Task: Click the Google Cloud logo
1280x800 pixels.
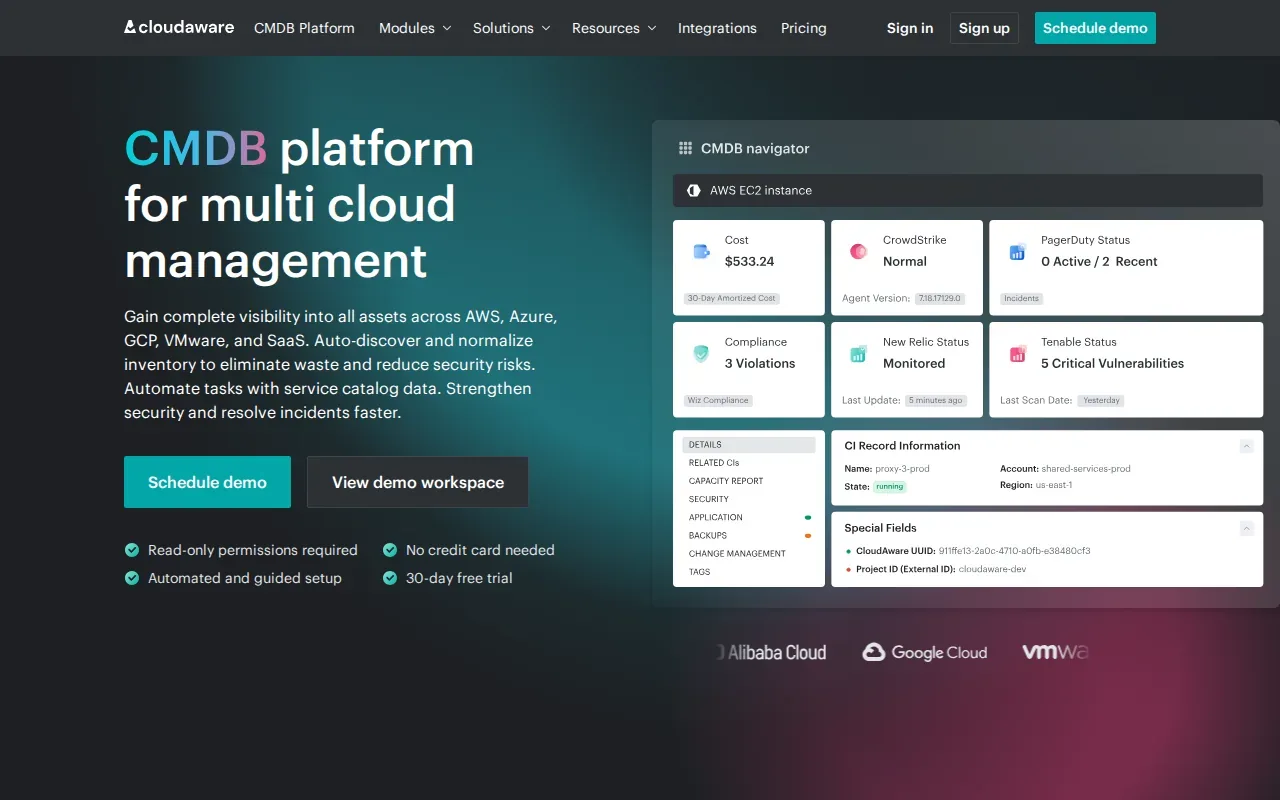Action: pos(925,653)
